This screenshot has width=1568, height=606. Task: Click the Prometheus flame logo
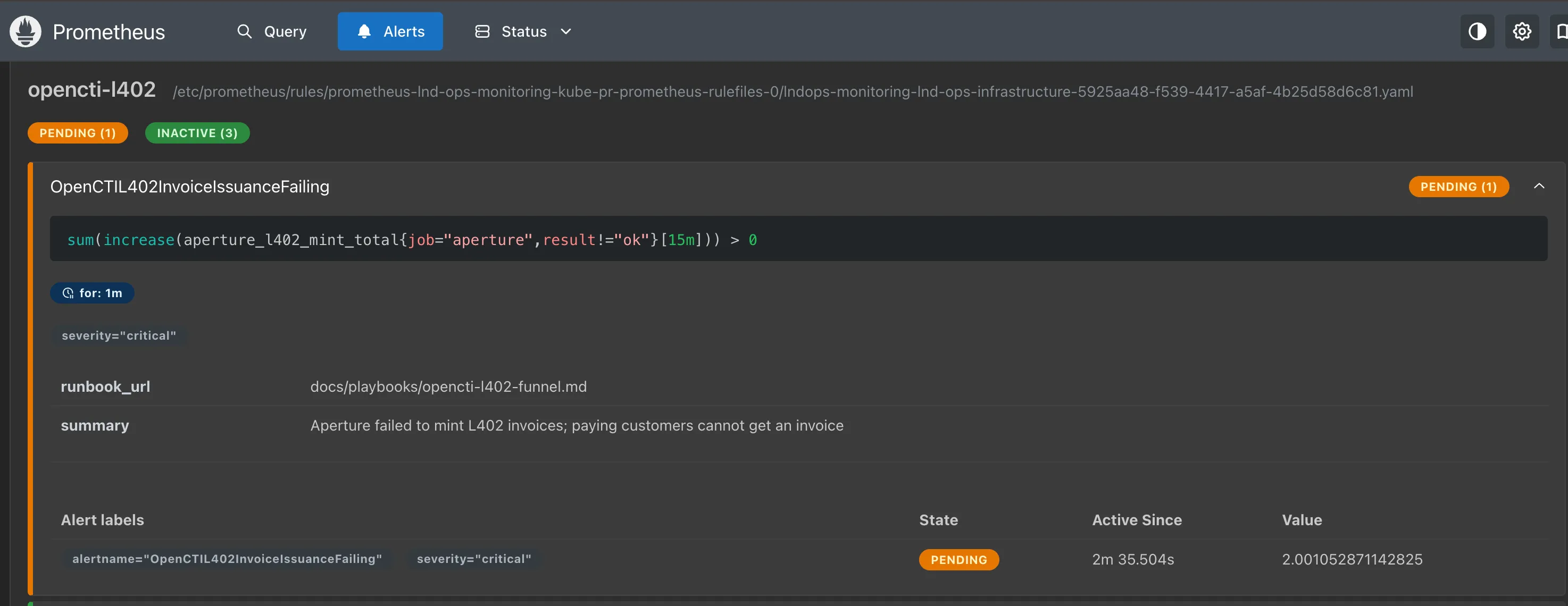tap(26, 32)
